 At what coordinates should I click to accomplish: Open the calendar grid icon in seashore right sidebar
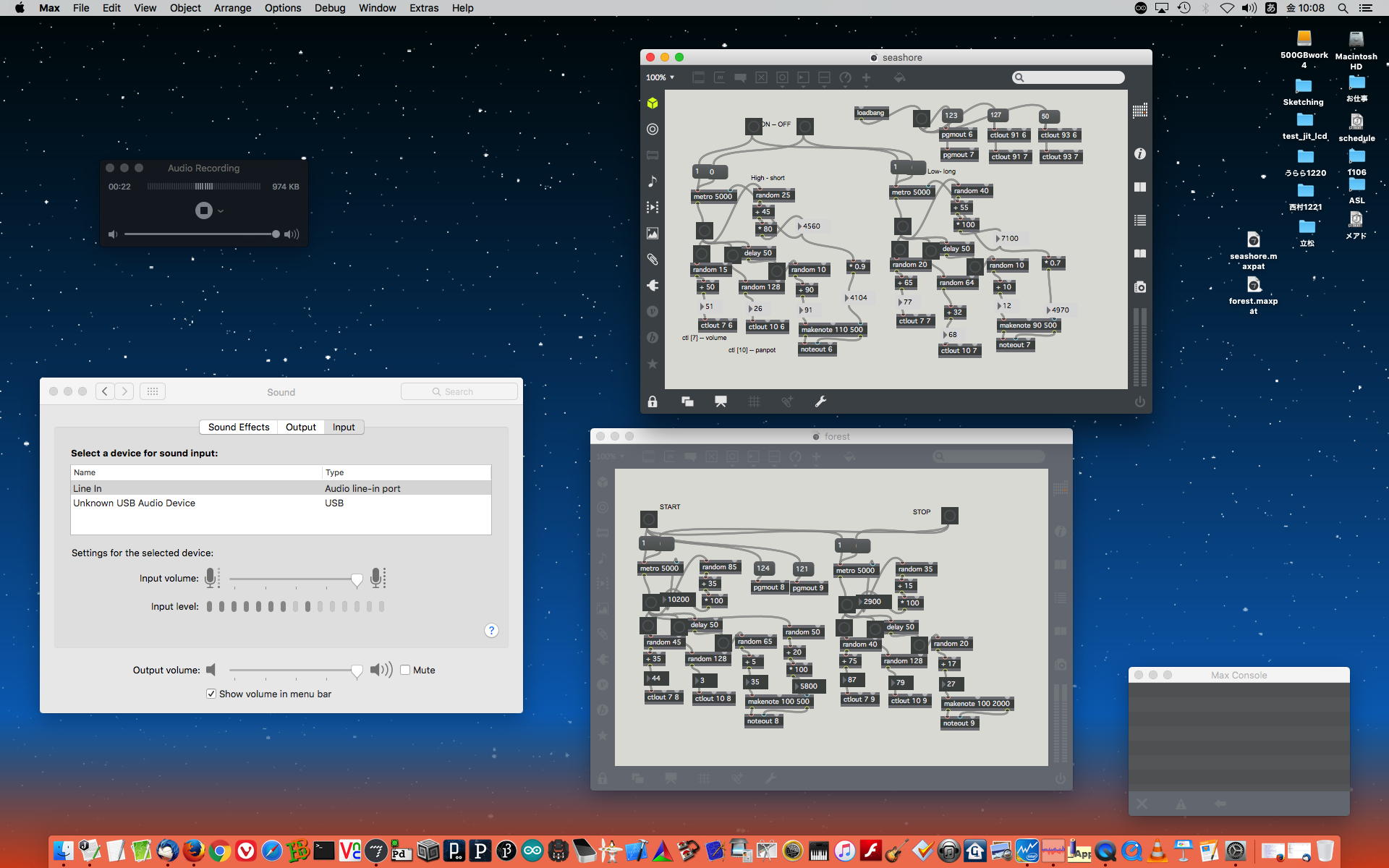[1140, 111]
